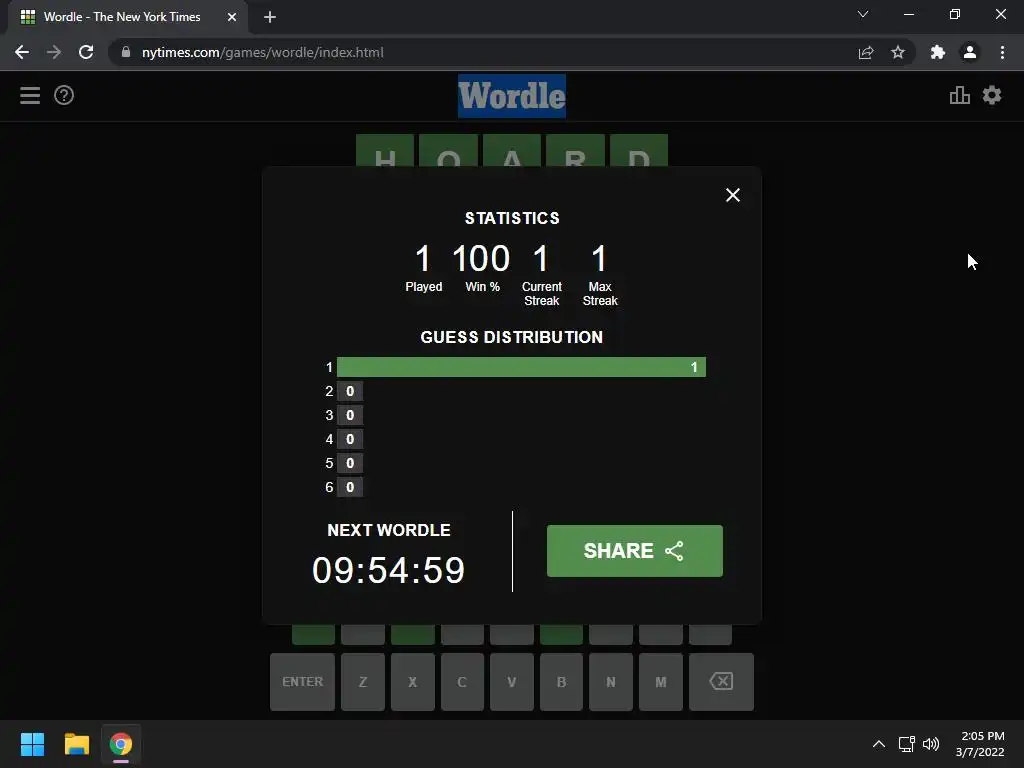Click the C key

click(x=462, y=682)
